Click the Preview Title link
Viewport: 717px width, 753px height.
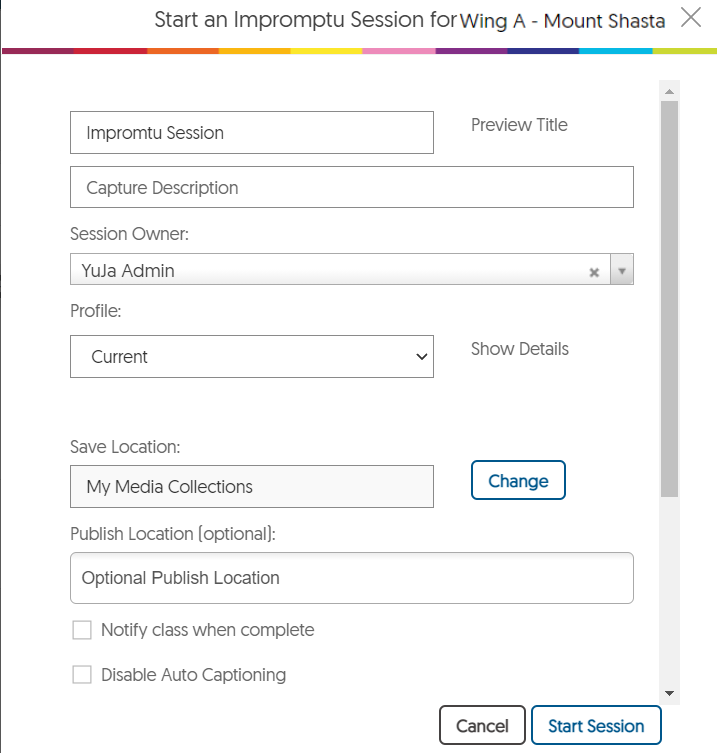pyautogui.click(x=519, y=125)
